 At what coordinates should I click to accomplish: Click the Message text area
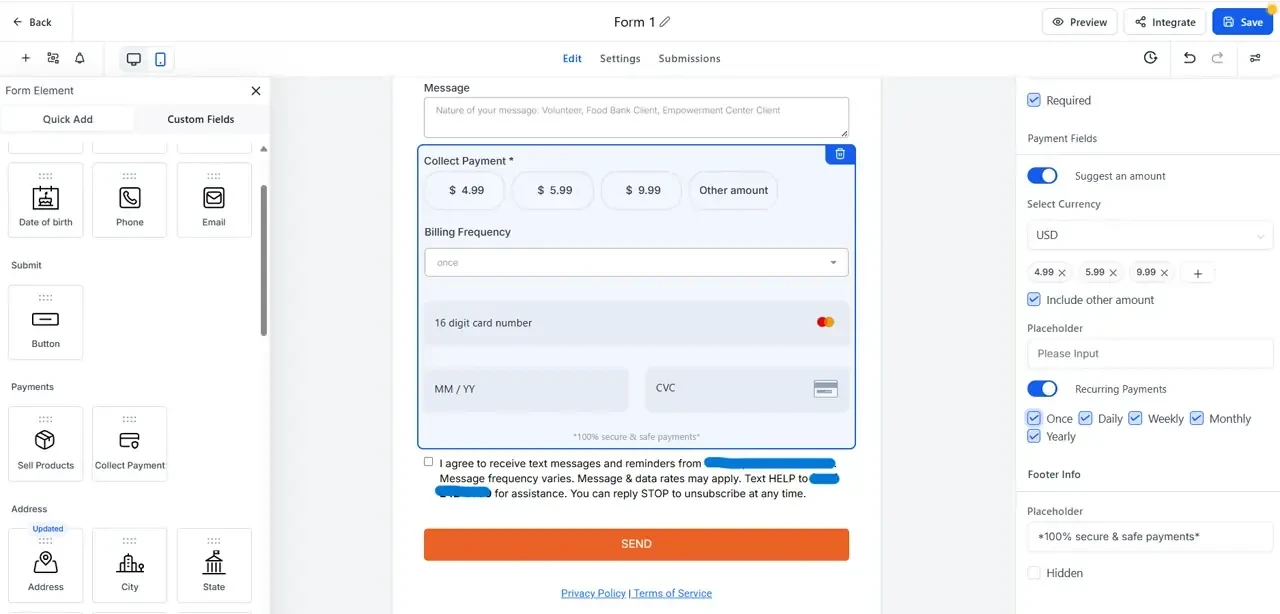coord(636,117)
